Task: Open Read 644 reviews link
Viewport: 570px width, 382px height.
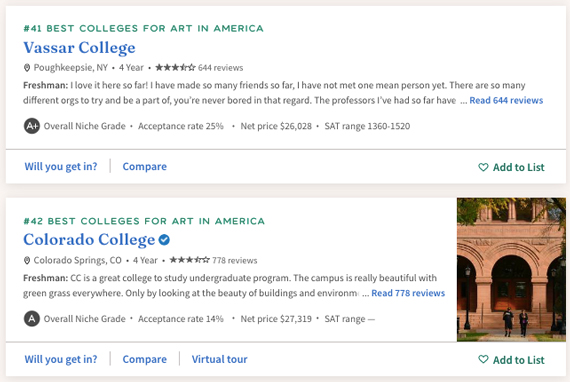Action: click(506, 100)
